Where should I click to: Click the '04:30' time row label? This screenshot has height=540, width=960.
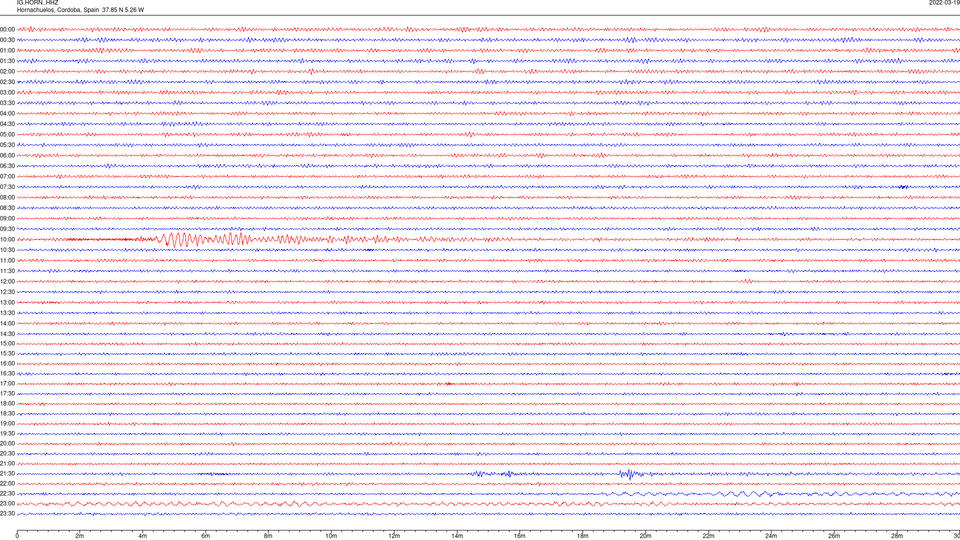coord(7,124)
